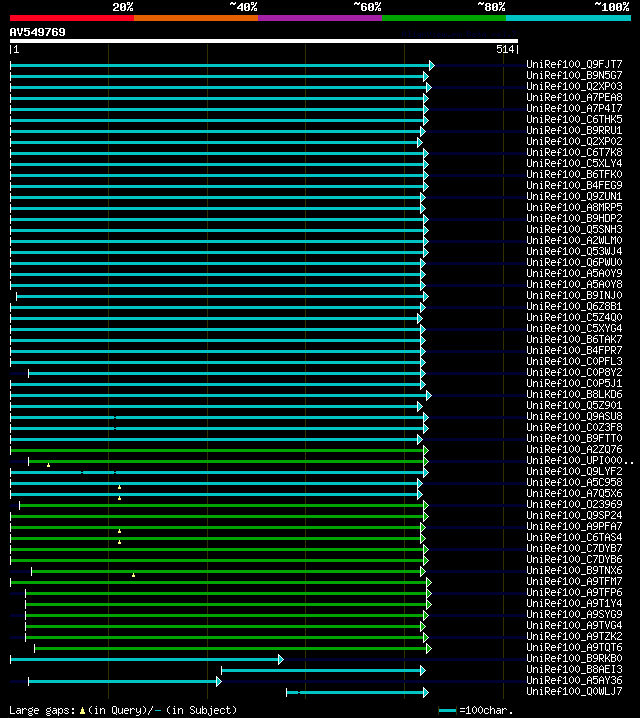
Task: Click the green alignment bar for A2ZQ76
Action: [217, 451]
